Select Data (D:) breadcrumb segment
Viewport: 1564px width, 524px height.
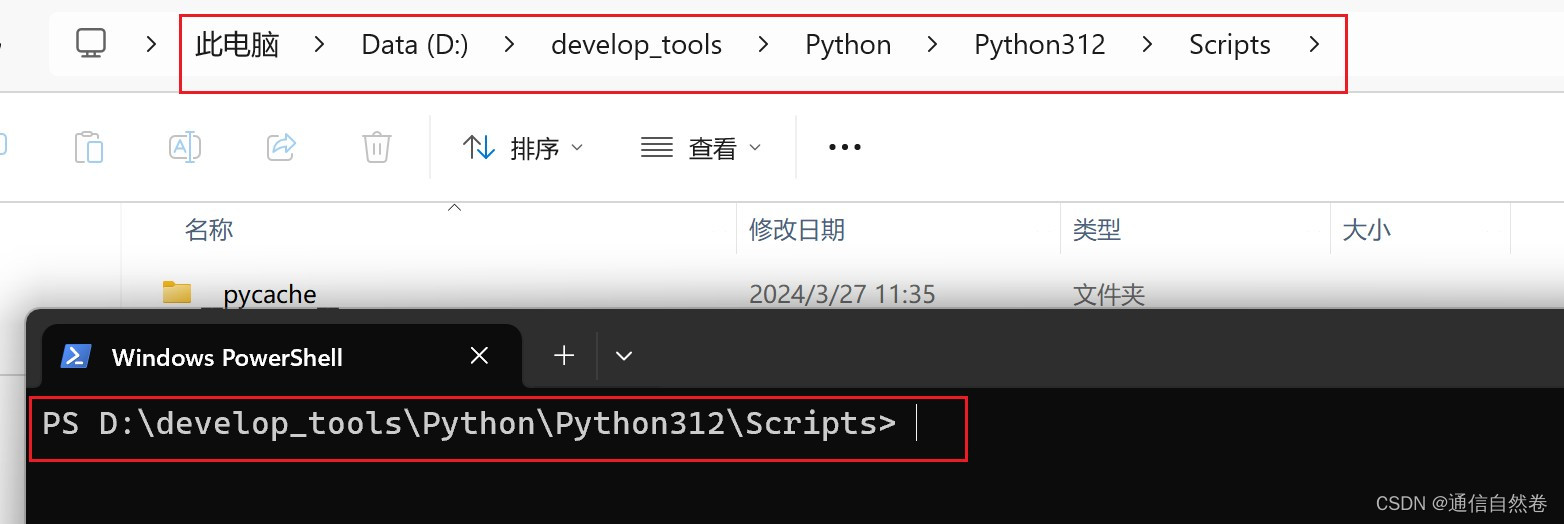click(x=415, y=44)
